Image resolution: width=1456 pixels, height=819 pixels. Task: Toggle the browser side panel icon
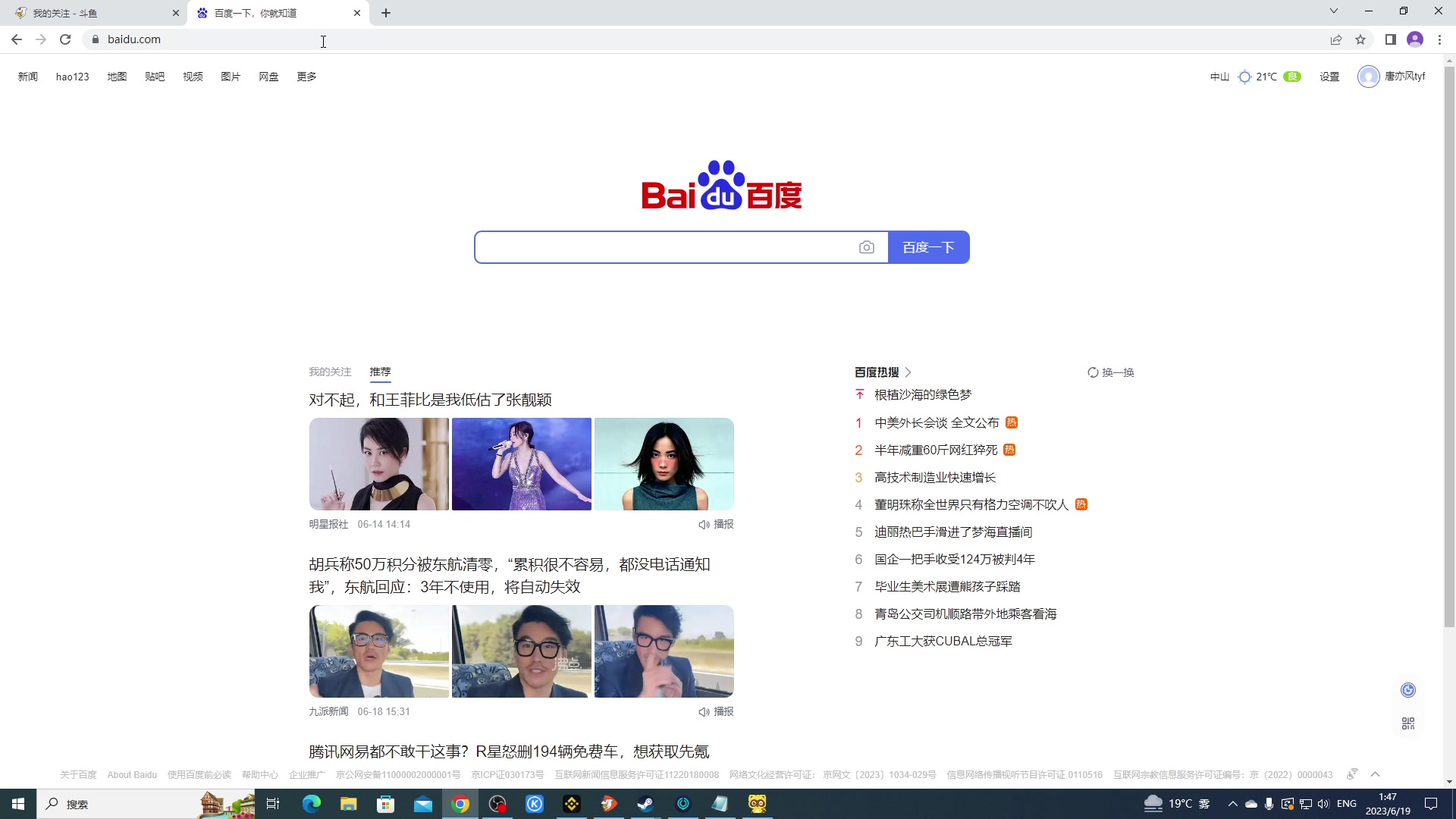coord(1390,39)
